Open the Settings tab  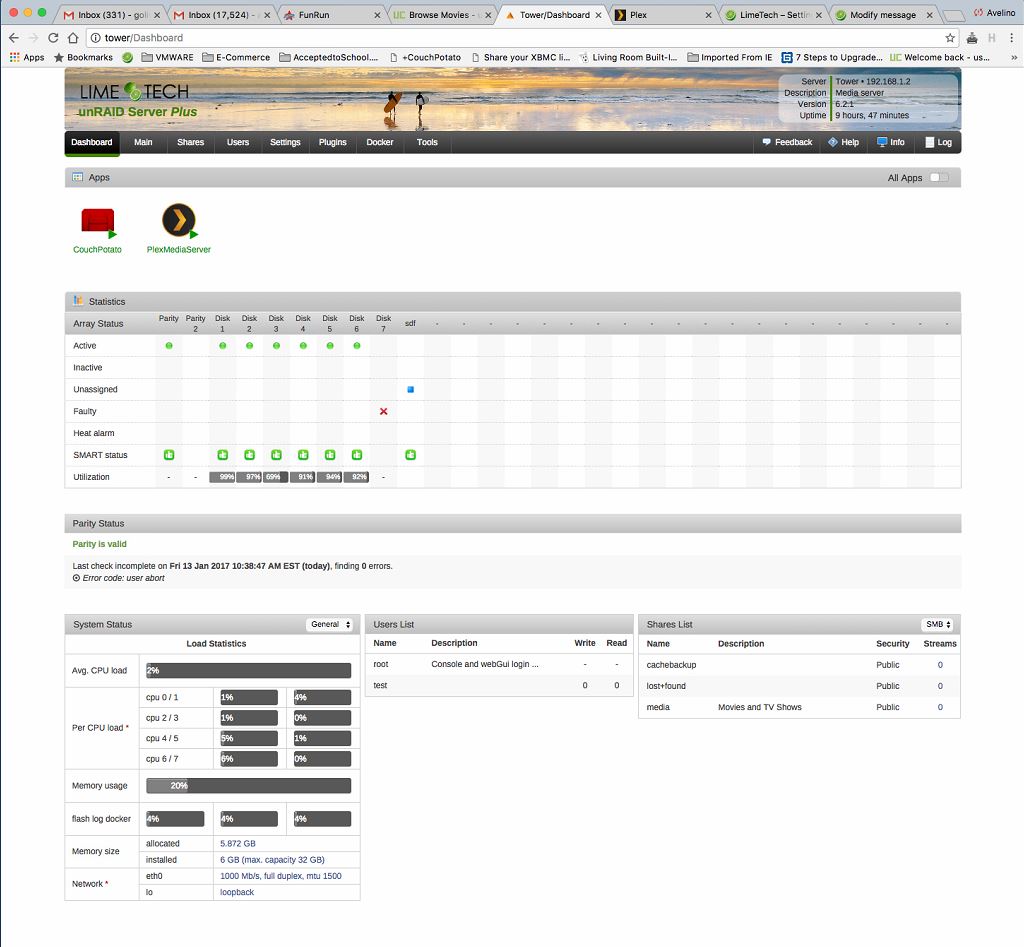coord(285,142)
